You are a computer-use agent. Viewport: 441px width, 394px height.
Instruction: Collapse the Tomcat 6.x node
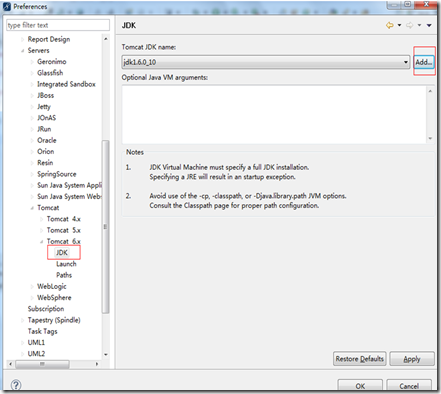coord(41,242)
